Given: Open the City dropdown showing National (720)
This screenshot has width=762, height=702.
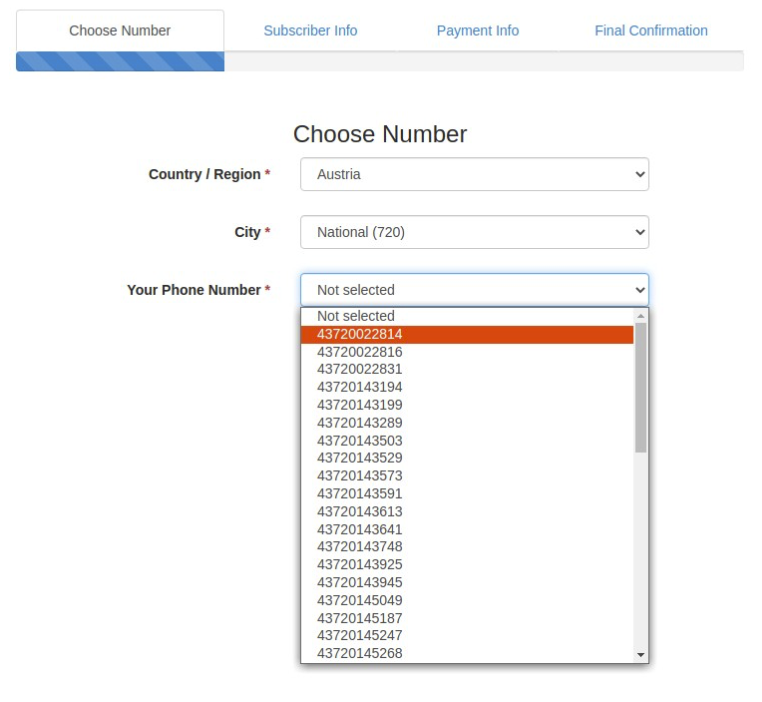Looking at the screenshot, I should (x=474, y=232).
